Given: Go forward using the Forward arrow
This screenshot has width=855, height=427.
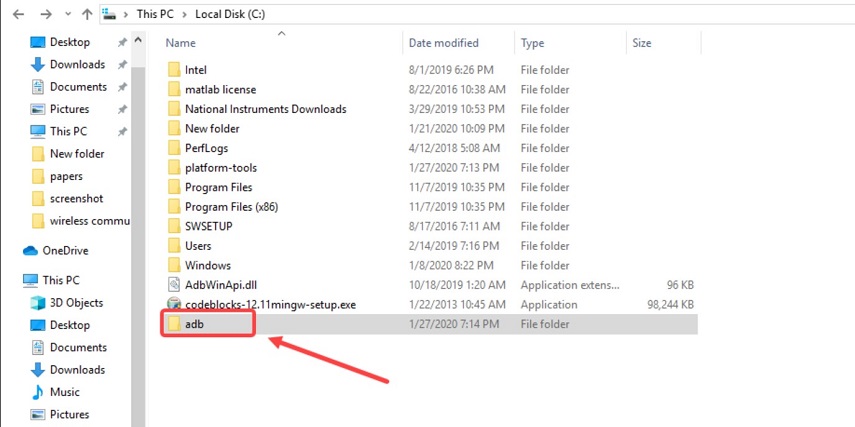Looking at the screenshot, I should [x=46, y=14].
